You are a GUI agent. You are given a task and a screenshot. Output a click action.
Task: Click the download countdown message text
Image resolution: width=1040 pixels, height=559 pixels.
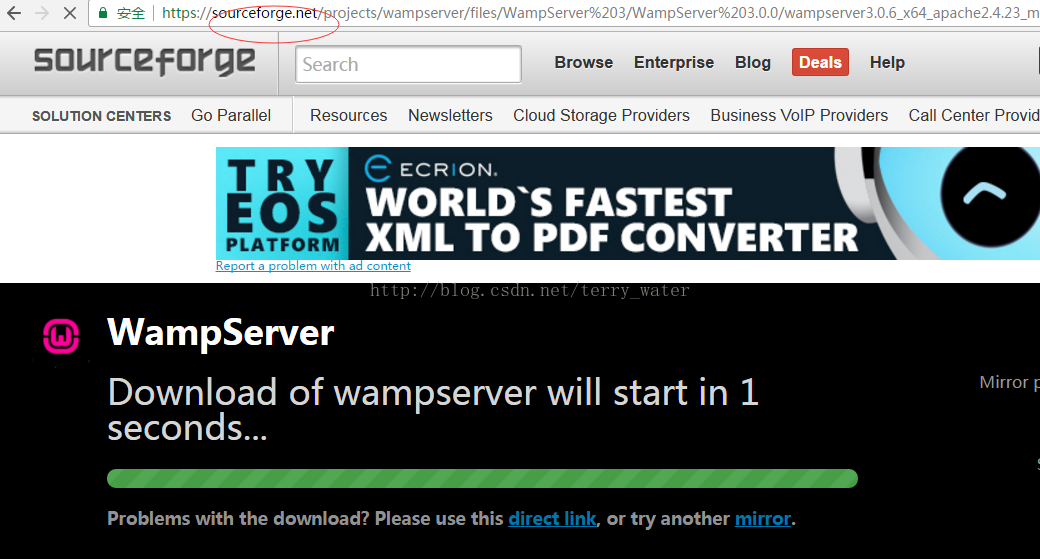click(432, 409)
